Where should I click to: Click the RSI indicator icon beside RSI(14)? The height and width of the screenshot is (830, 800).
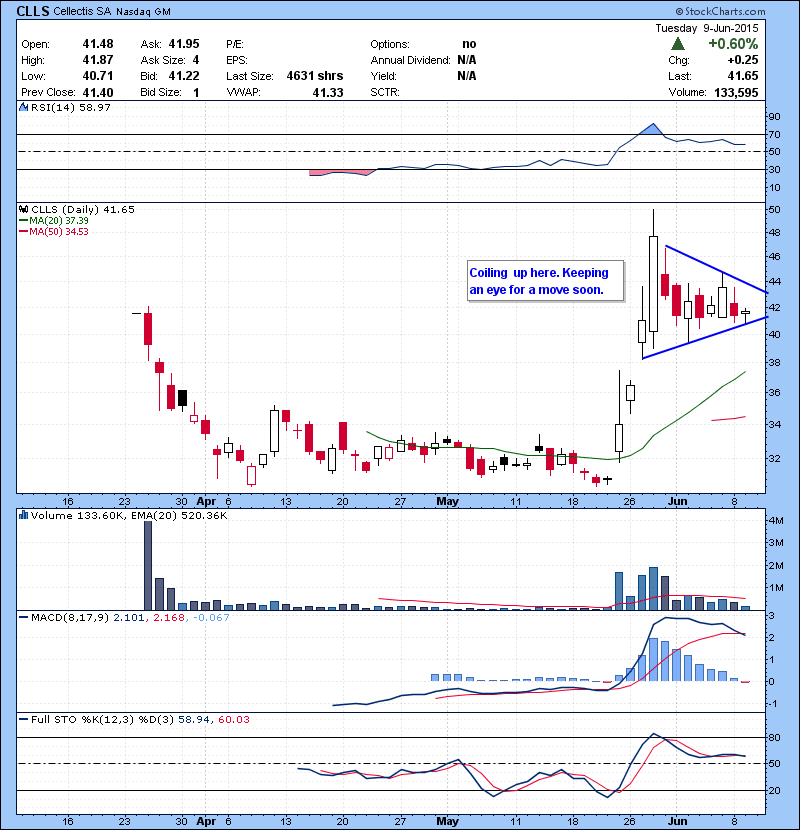coord(23,107)
